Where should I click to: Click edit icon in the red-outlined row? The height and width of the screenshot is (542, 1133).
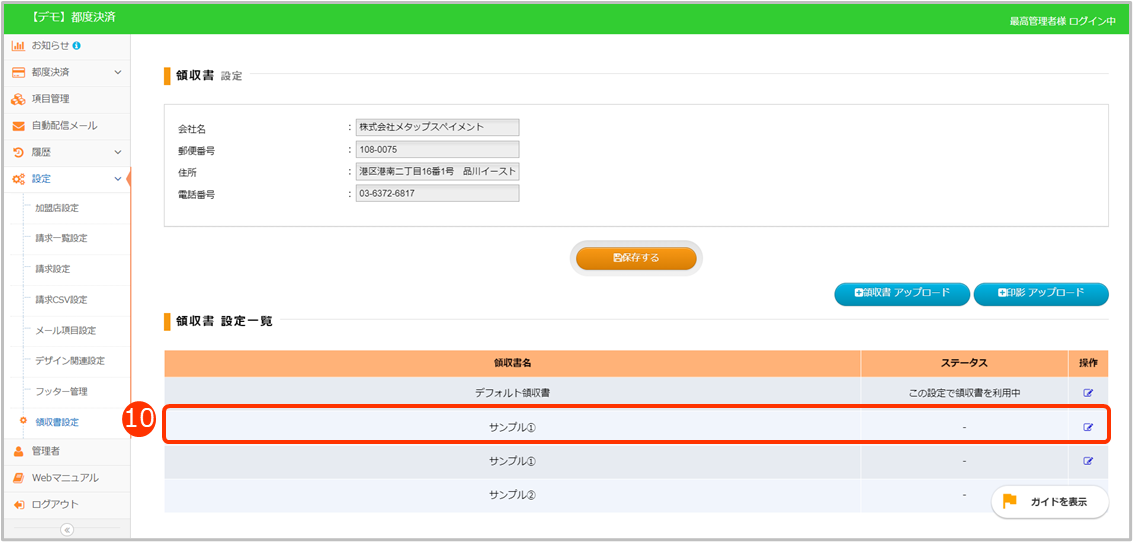tap(1088, 427)
